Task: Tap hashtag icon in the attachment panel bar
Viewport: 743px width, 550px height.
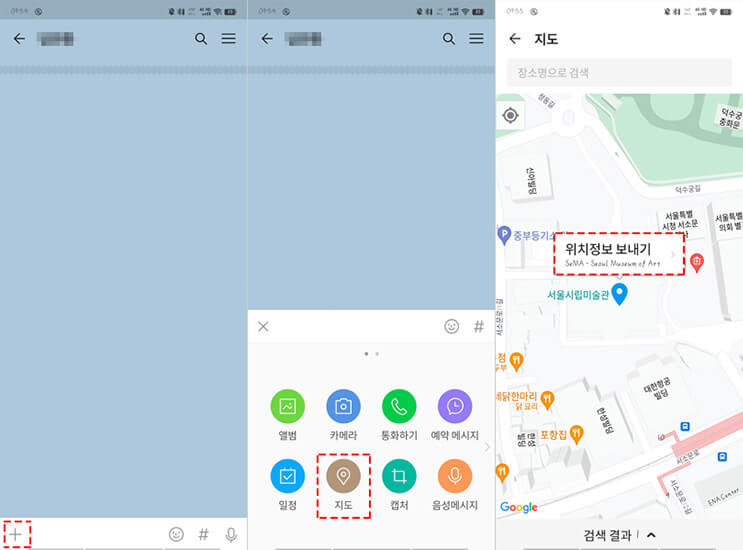Action: [479, 326]
